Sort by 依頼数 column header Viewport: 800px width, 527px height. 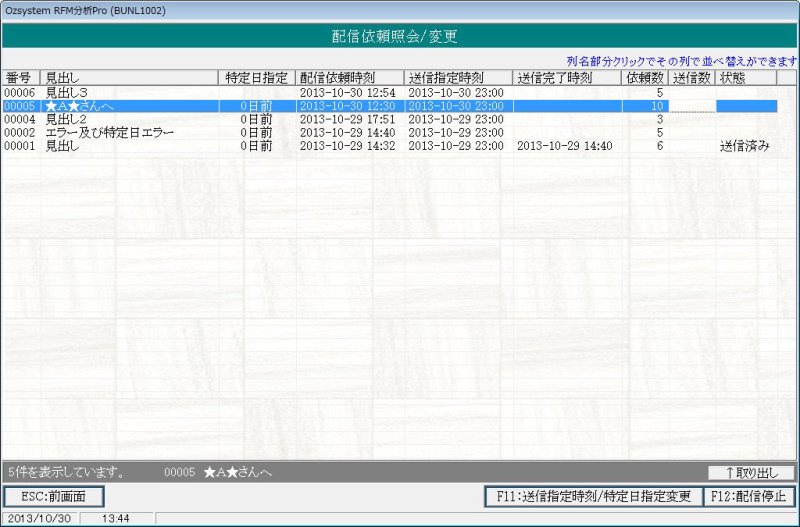coord(645,78)
